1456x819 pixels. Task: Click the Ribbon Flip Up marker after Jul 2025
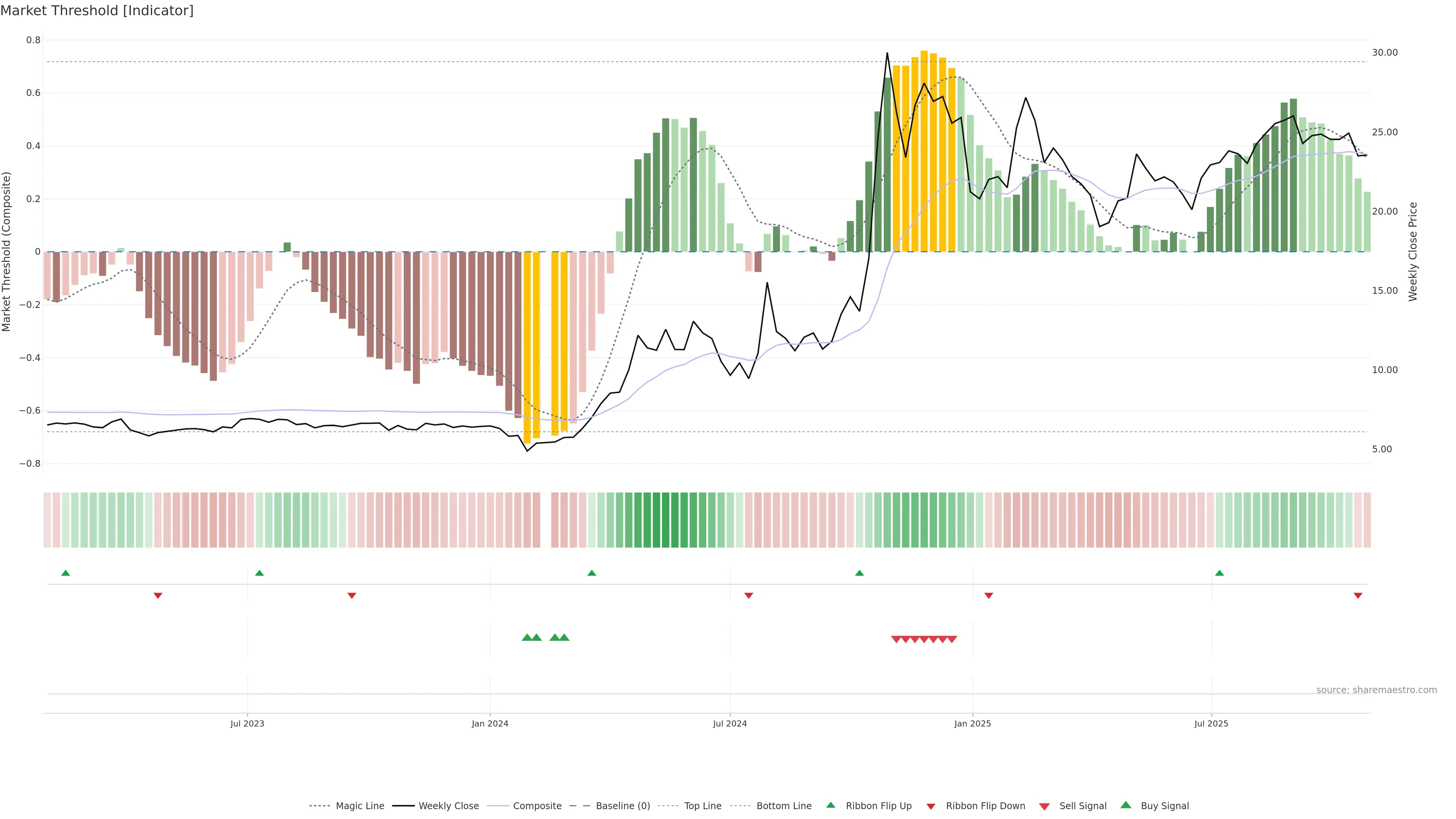pyautogui.click(x=1219, y=573)
